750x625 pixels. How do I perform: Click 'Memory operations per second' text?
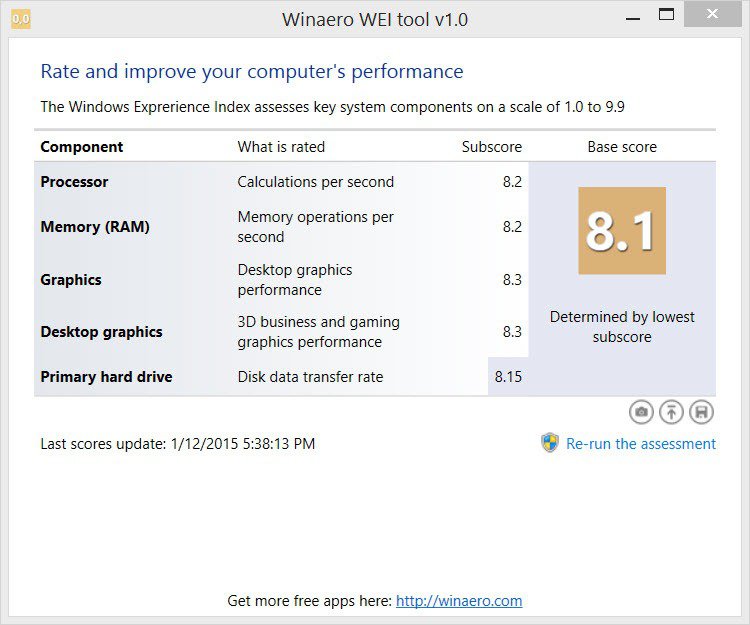pyautogui.click(x=316, y=227)
